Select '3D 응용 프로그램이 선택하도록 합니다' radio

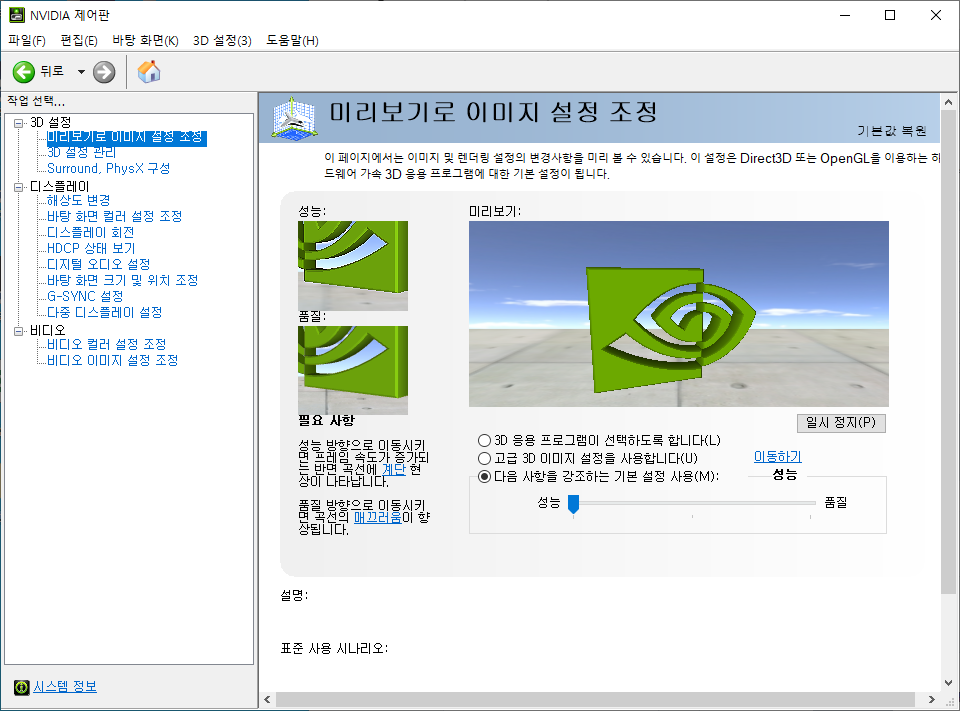[484, 440]
